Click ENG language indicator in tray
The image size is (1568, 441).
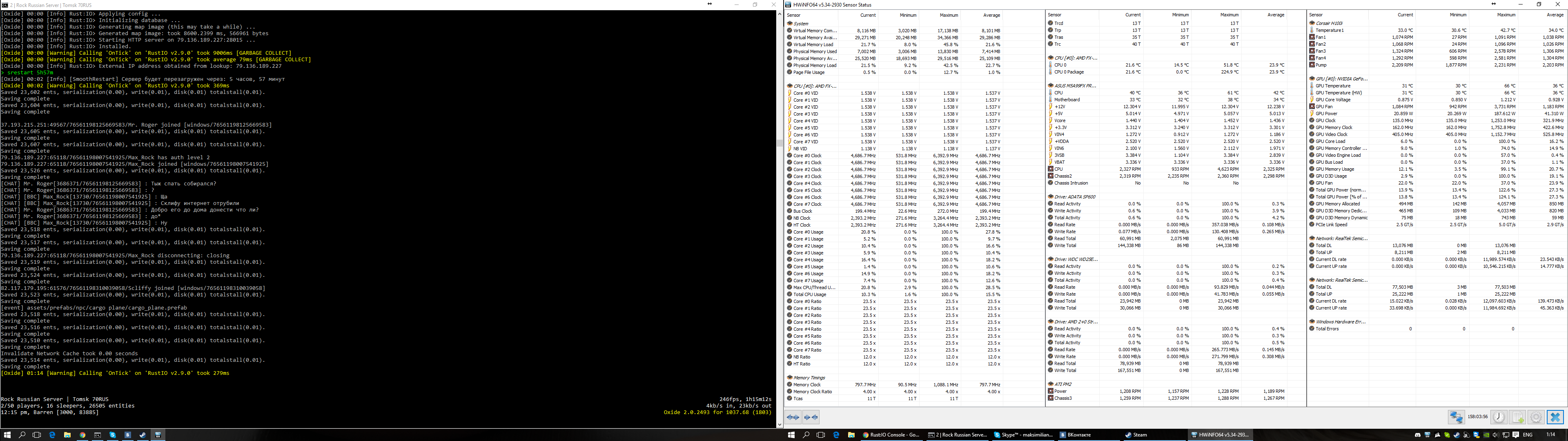click(1527, 435)
